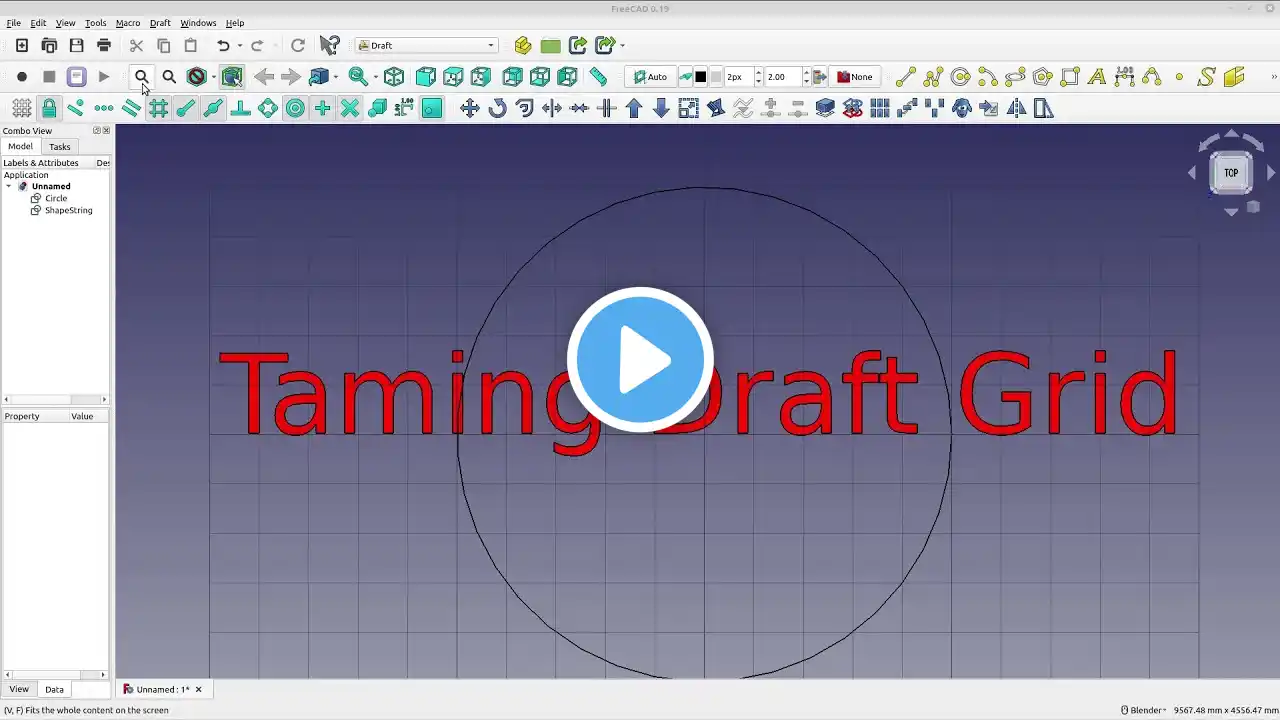Toggle snap to endpoint
1280x720 pixels.
tap(186, 108)
